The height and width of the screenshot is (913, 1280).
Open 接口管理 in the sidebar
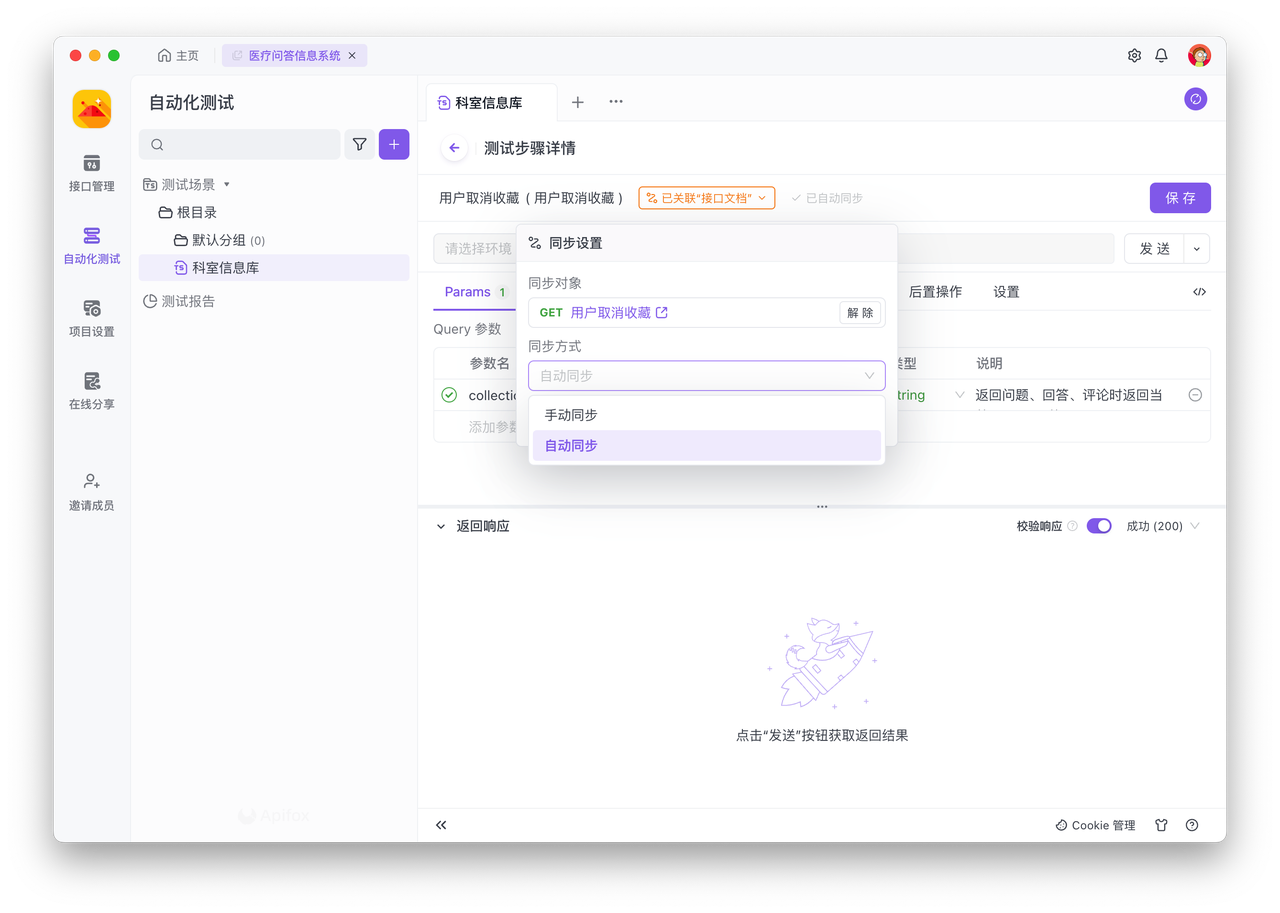point(91,172)
